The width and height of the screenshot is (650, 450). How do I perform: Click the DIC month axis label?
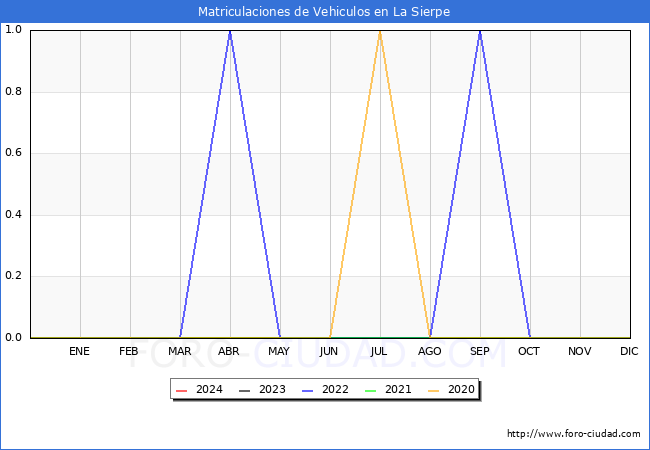point(629,351)
